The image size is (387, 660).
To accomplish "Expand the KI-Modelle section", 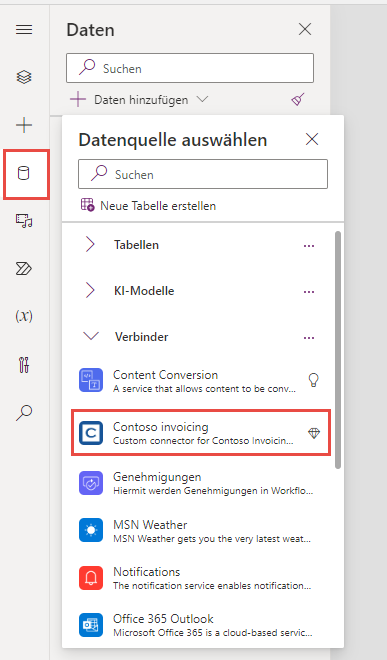I will tap(90, 290).
